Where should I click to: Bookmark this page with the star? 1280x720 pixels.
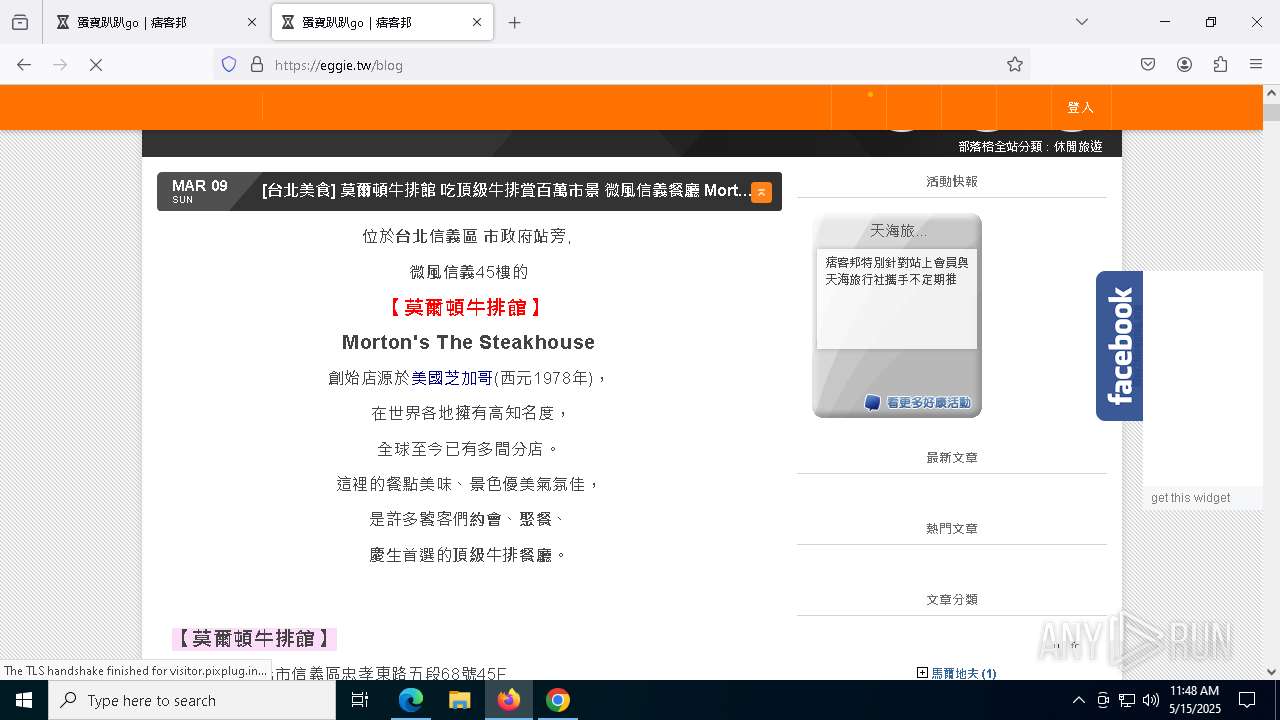[1015, 64]
